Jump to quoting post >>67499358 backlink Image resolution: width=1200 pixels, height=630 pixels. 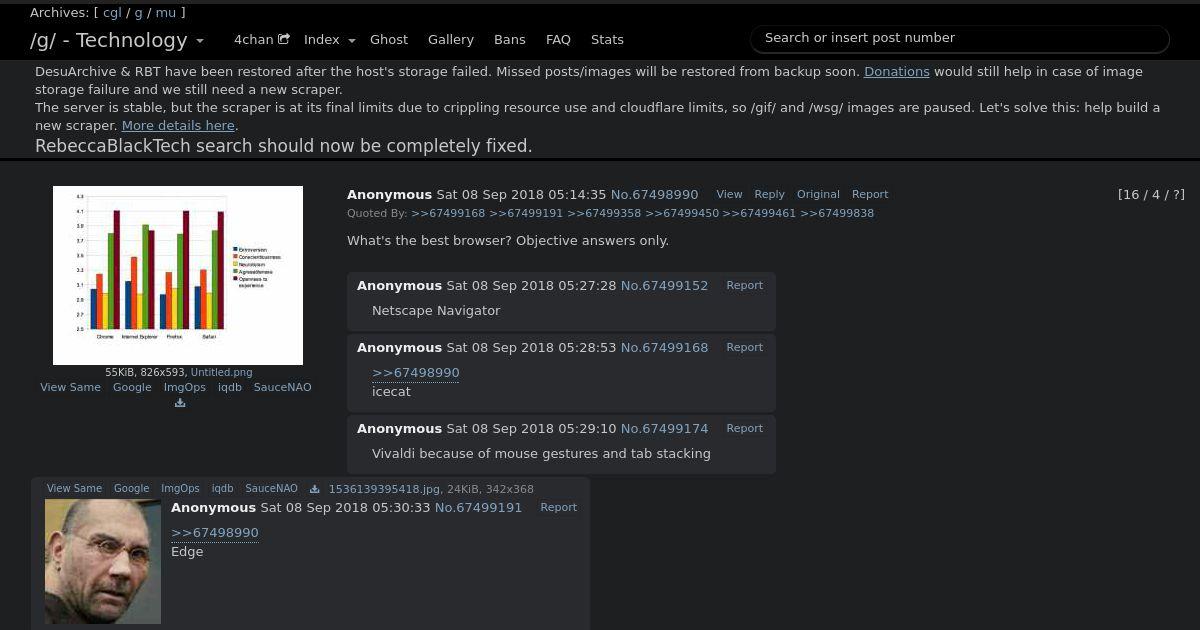(x=604, y=214)
